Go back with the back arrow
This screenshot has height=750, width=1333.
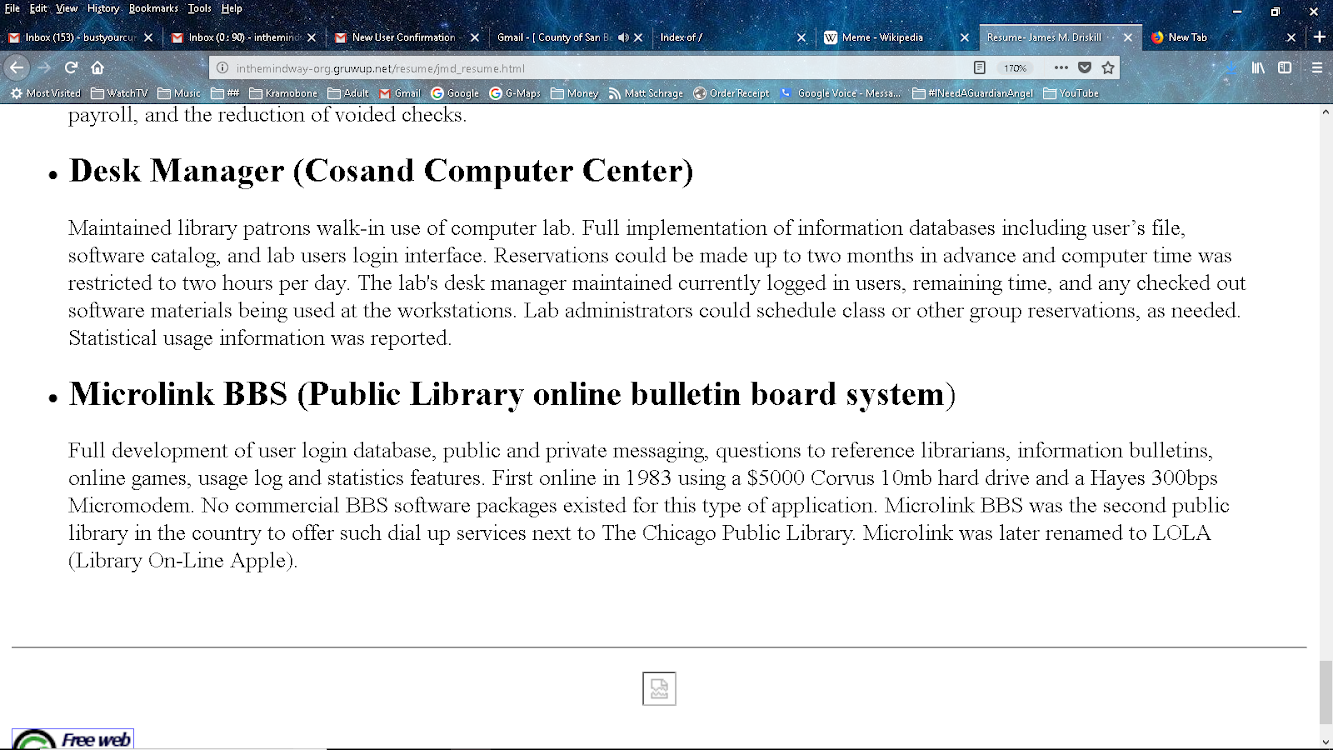(x=17, y=68)
